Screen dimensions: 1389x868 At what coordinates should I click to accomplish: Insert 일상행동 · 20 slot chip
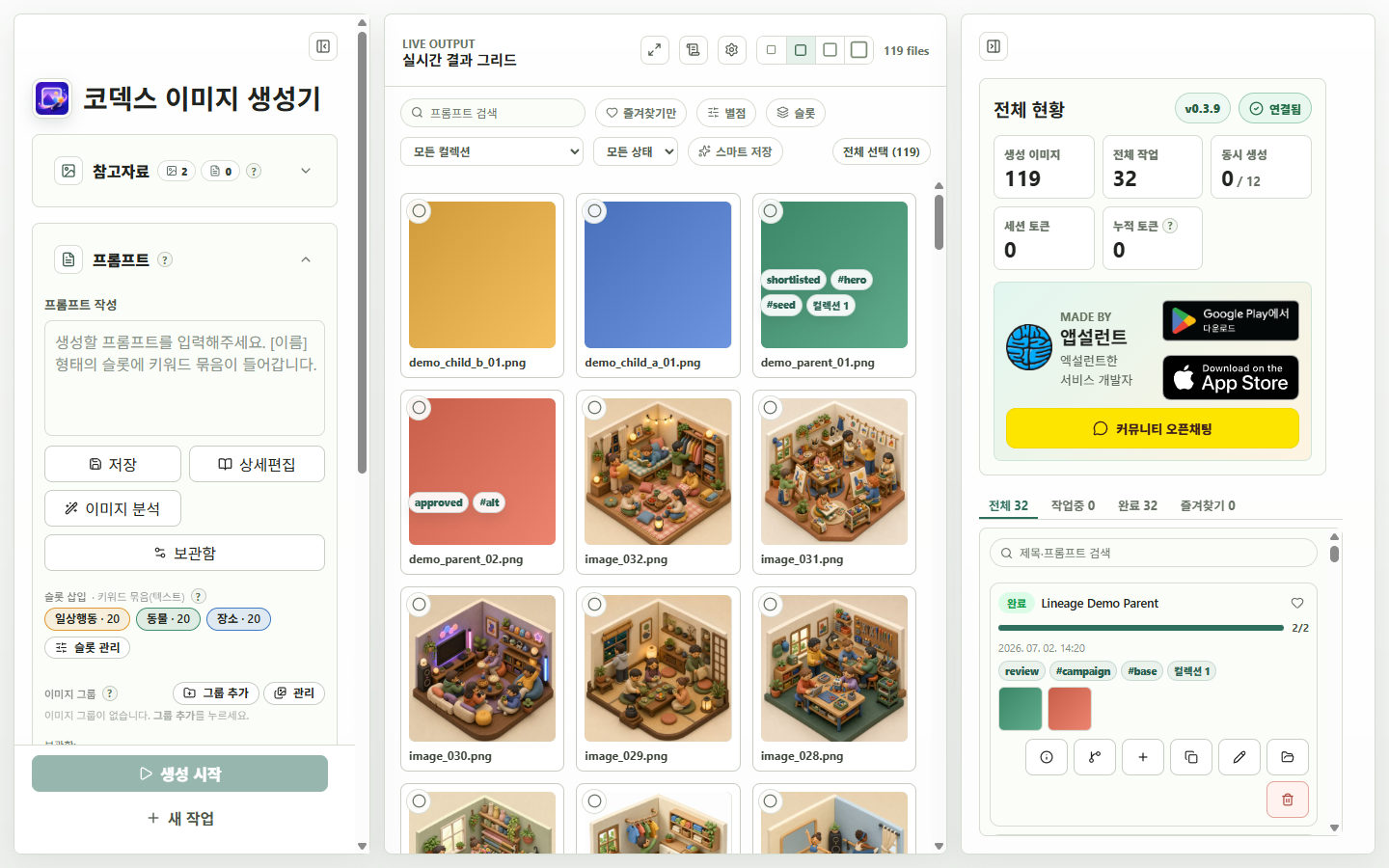pos(87,618)
